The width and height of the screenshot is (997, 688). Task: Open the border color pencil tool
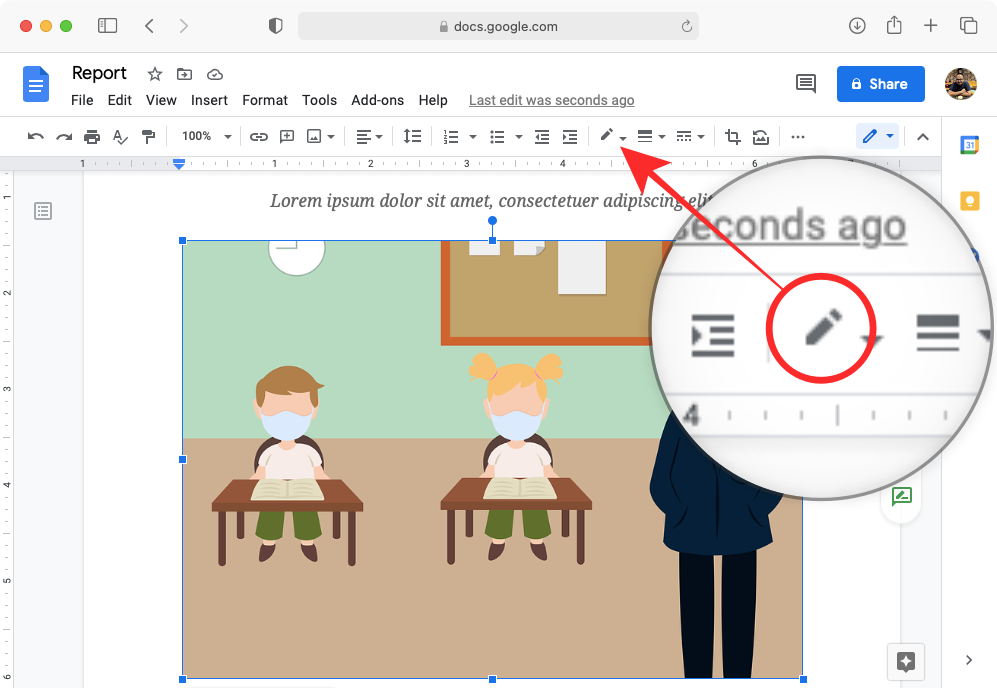pyautogui.click(x=607, y=136)
